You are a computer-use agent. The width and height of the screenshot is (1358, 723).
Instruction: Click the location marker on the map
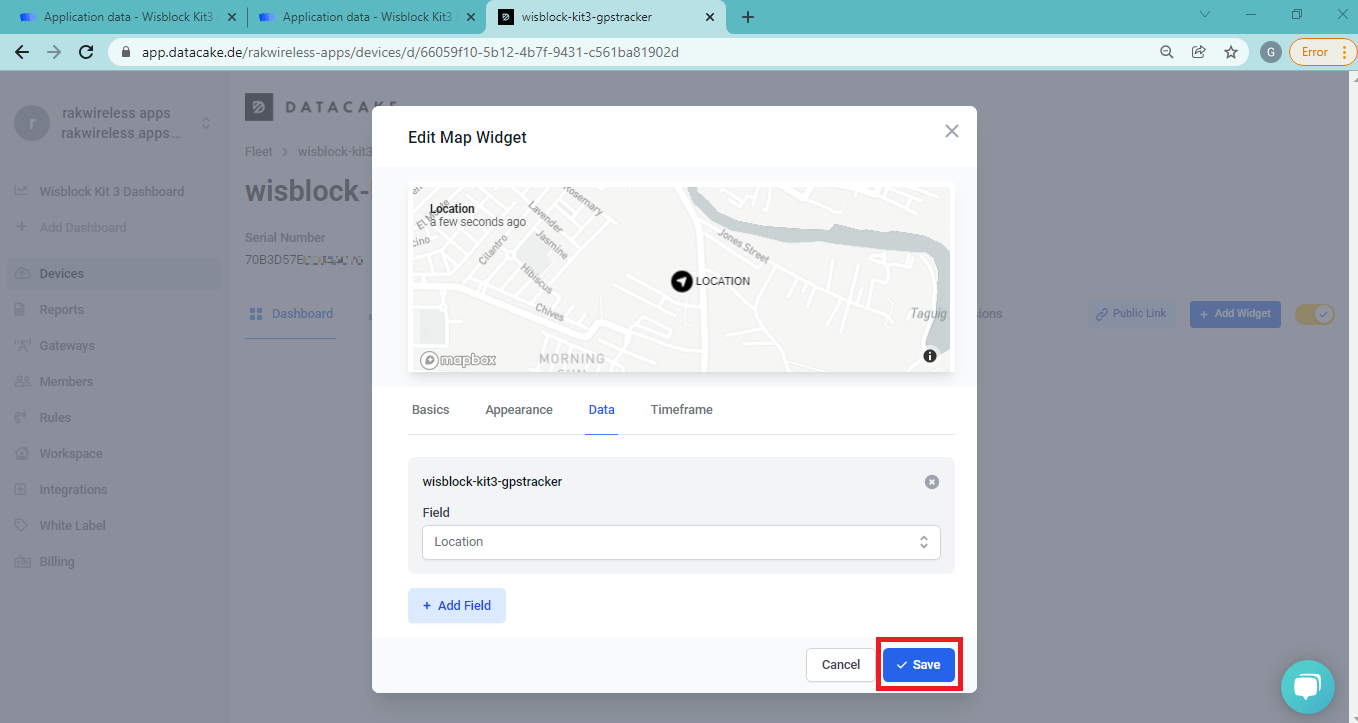coord(681,281)
